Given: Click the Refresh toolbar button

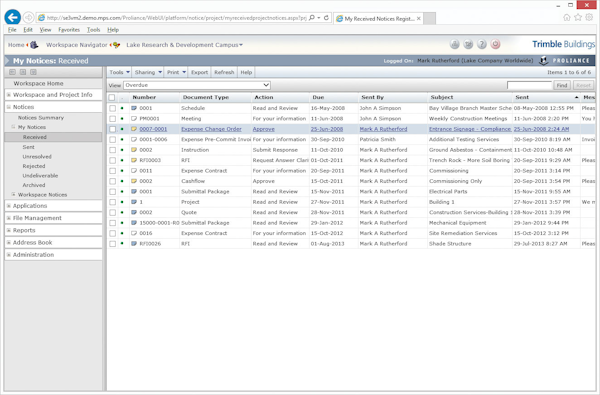Looking at the screenshot, I should pos(224,72).
